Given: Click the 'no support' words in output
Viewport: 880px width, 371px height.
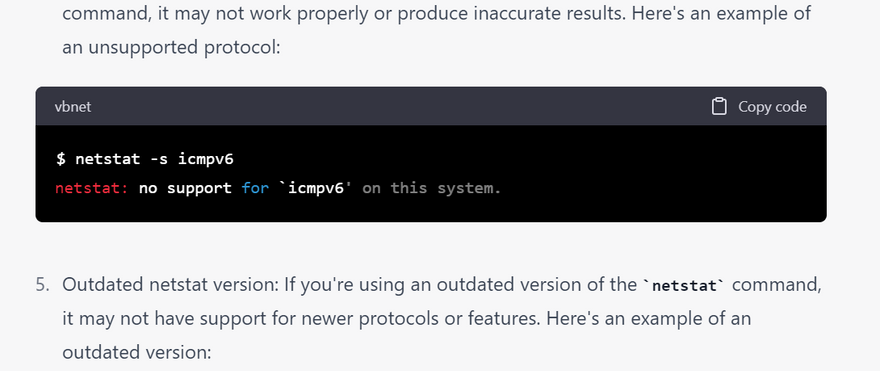Looking at the screenshot, I should (185, 188).
